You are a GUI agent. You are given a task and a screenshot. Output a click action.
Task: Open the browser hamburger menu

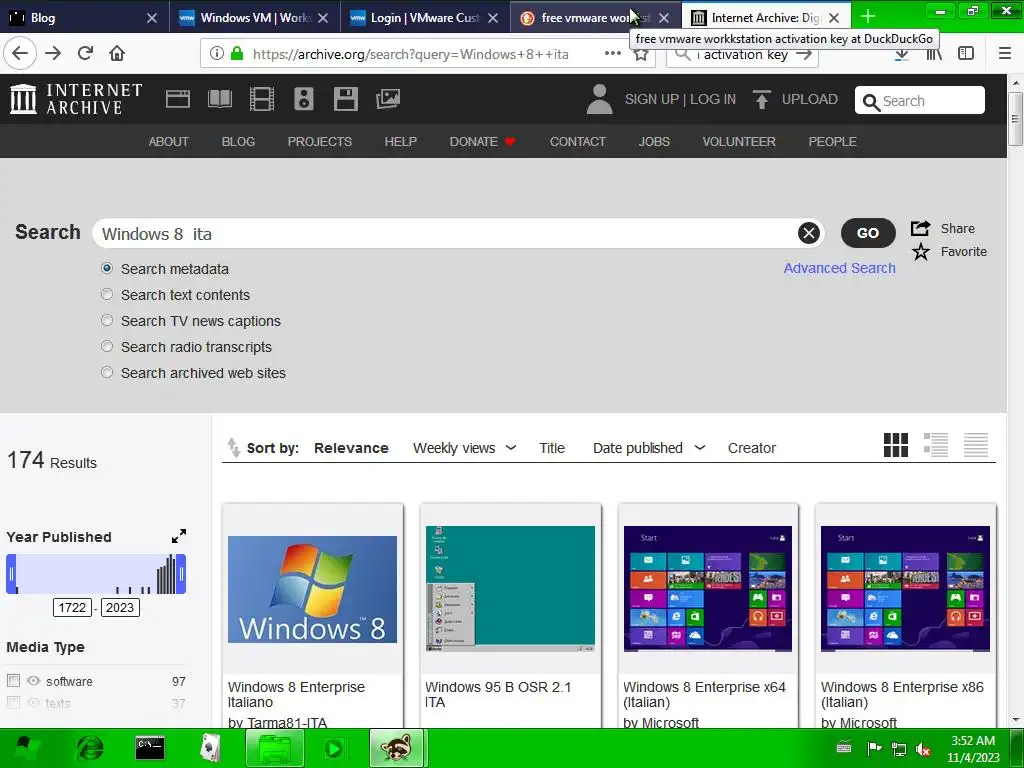pyautogui.click(x=1005, y=54)
